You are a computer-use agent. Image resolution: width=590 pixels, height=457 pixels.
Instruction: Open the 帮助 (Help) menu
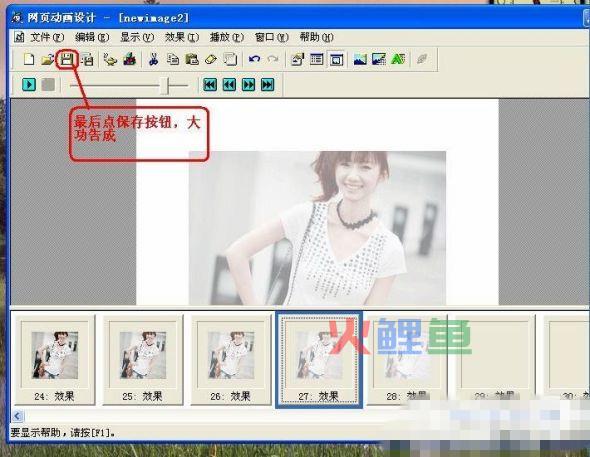pos(316,37)
